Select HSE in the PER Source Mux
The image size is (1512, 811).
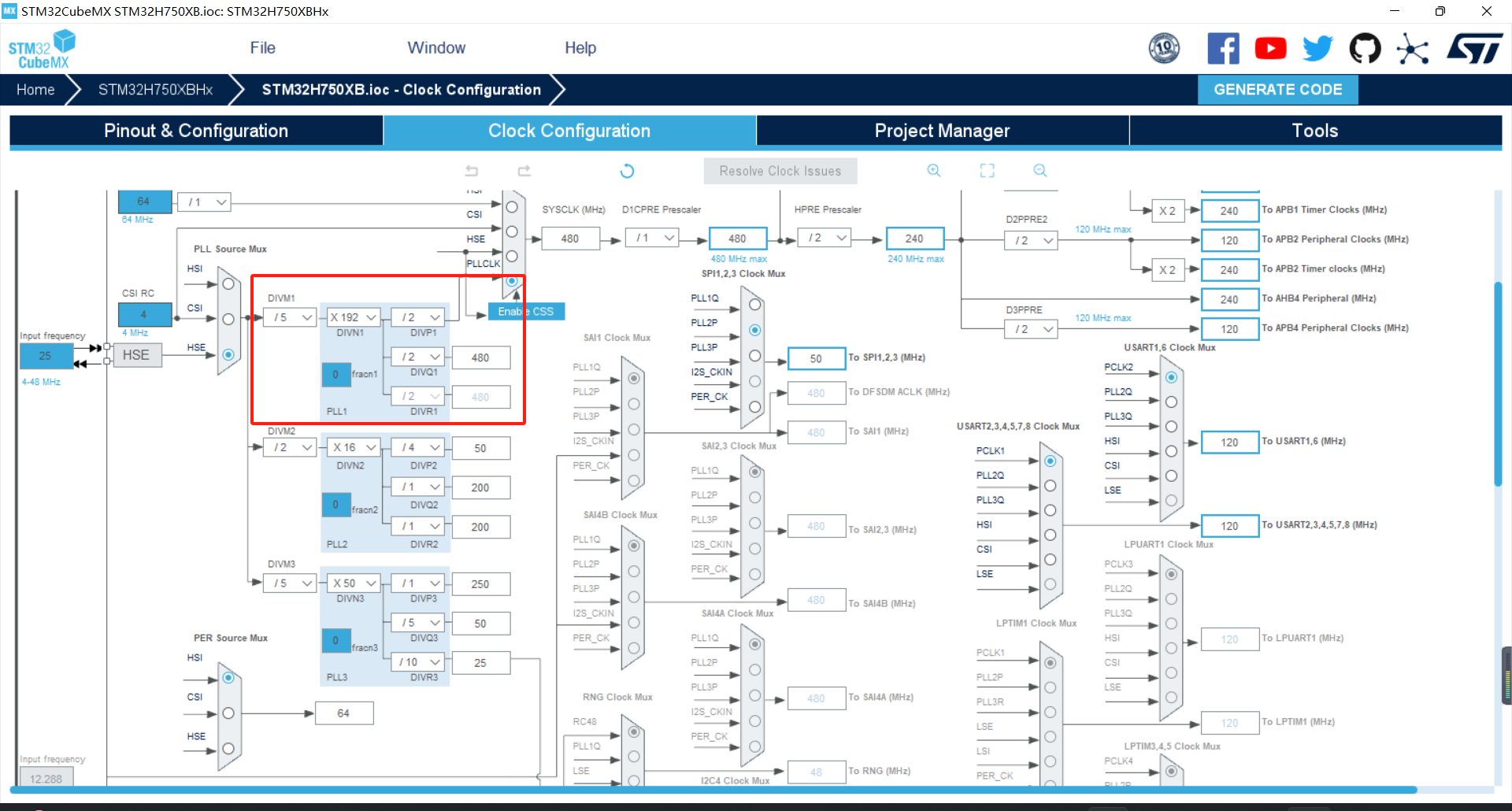pyautogui.click(x=228, y=749)
